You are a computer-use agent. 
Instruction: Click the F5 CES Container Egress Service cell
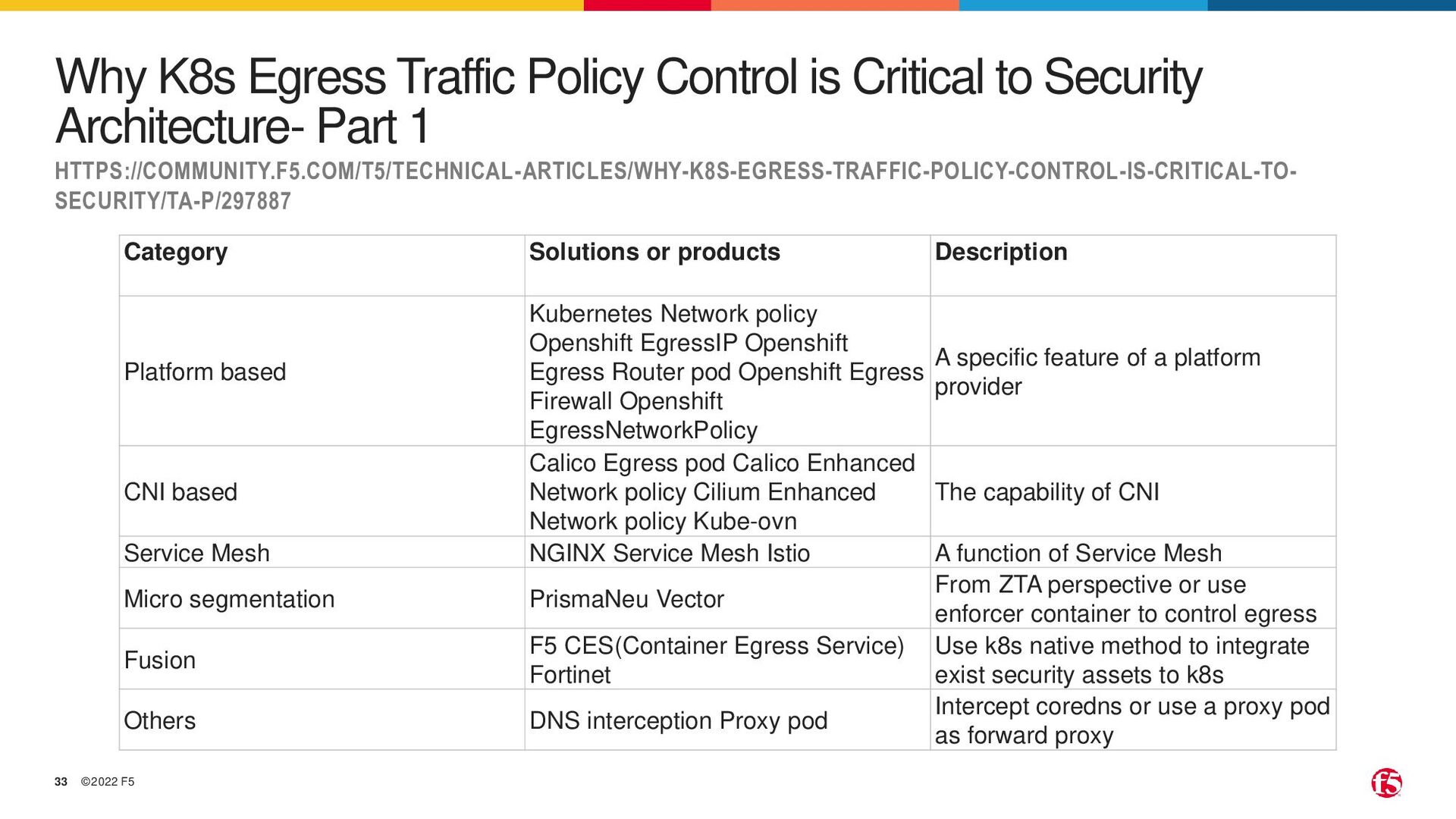(727, 659)
